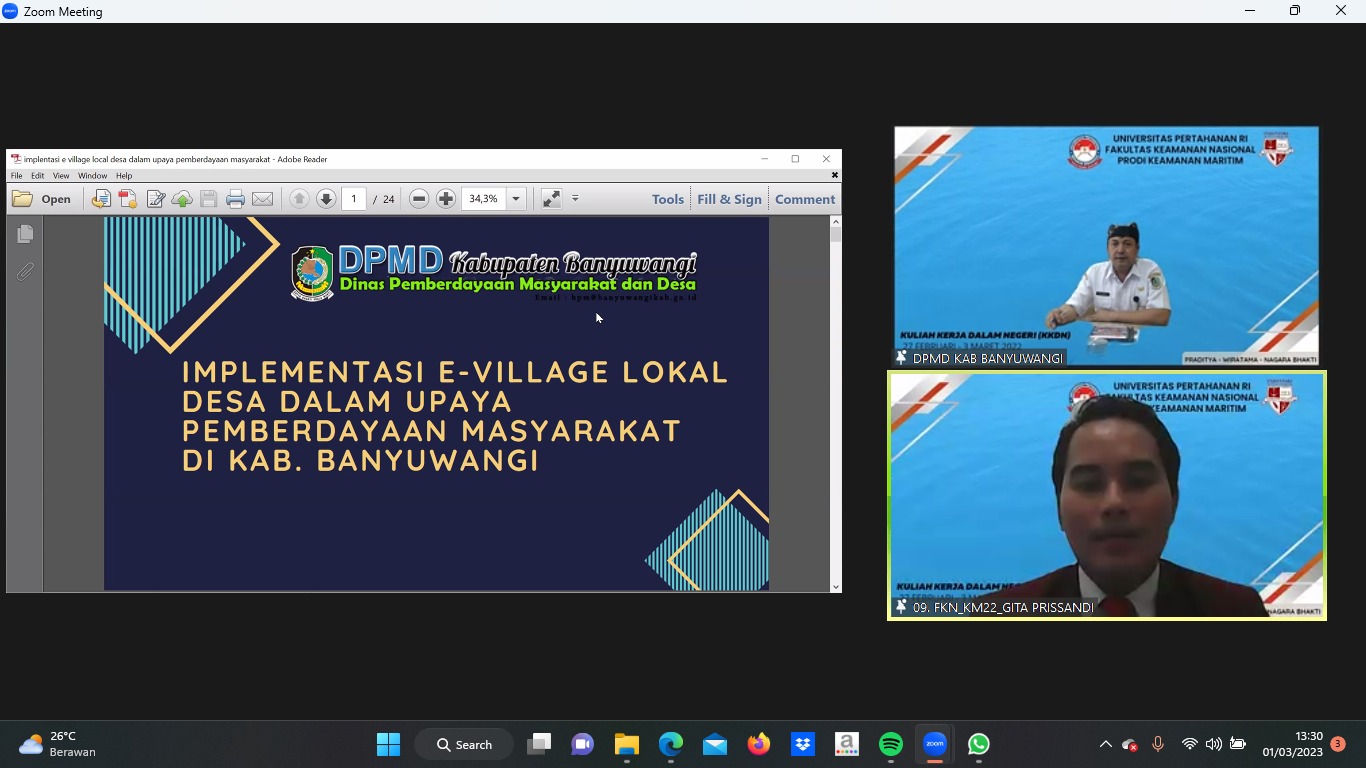1366x768 pixels.
Task: Click the pin icon beside DPMD KAB BANYUWANGI name
Action: [901, 358]
